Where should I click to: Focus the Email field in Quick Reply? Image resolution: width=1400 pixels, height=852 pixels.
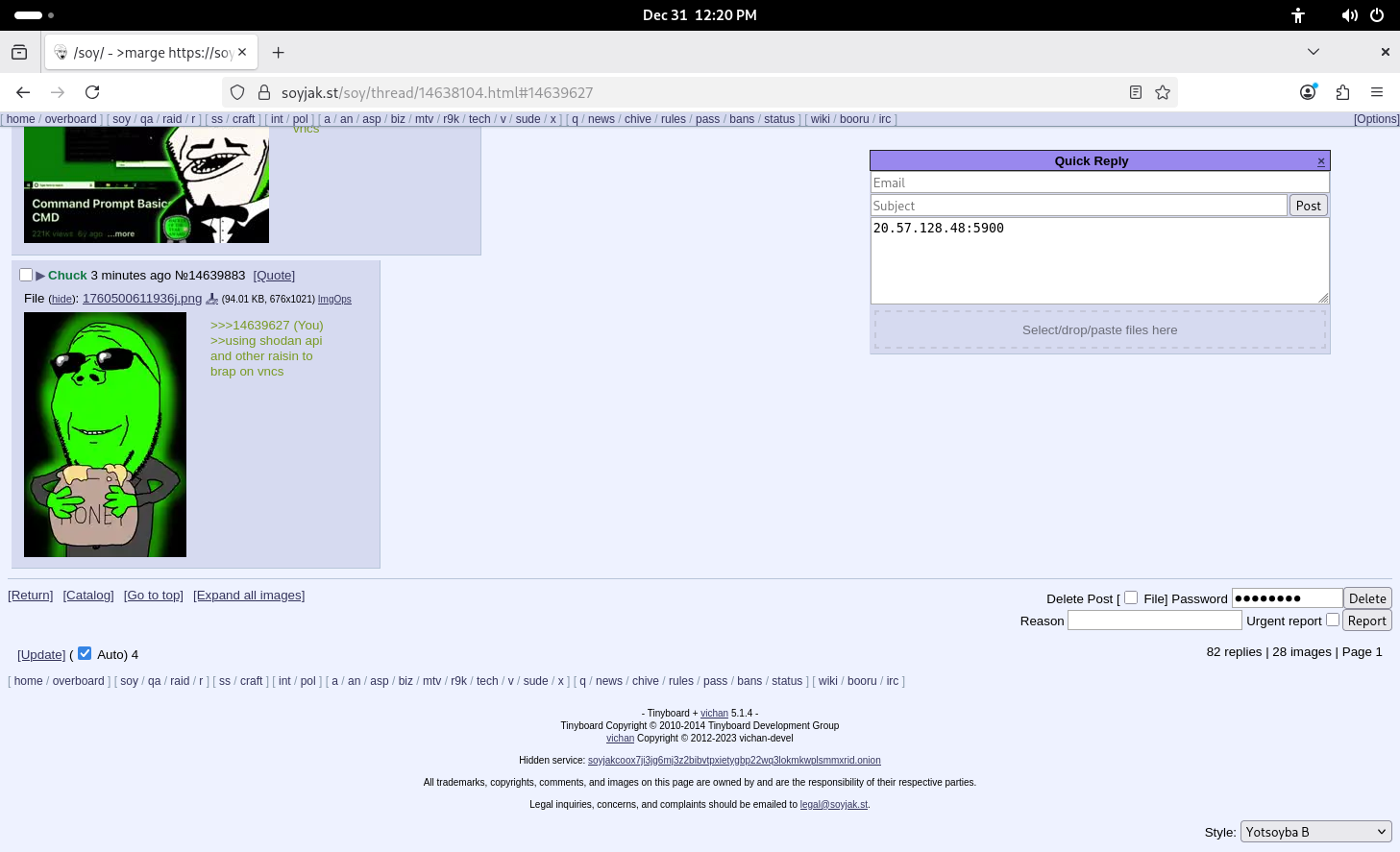pos(1100,183)
